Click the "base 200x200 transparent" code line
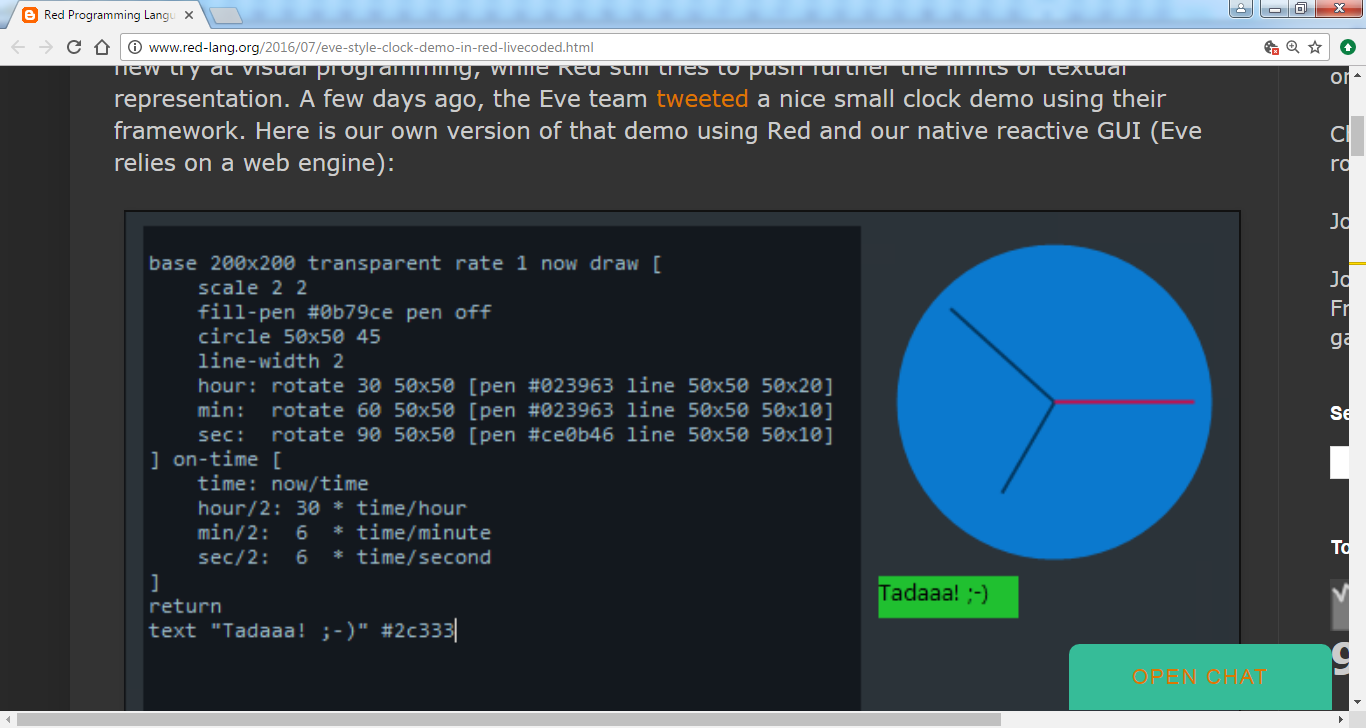The width and height of the screenshot is (1366, 728). pos(405,264)
